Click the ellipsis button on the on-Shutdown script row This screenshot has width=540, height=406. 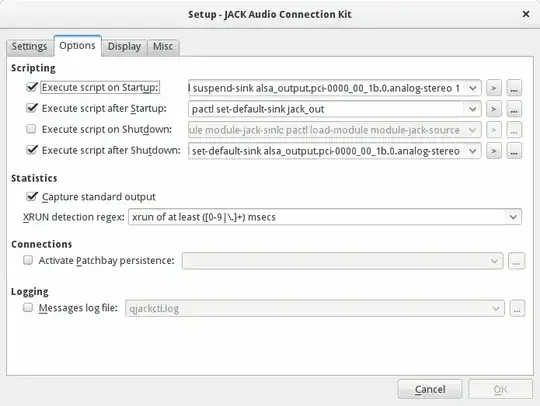point(514,130)
